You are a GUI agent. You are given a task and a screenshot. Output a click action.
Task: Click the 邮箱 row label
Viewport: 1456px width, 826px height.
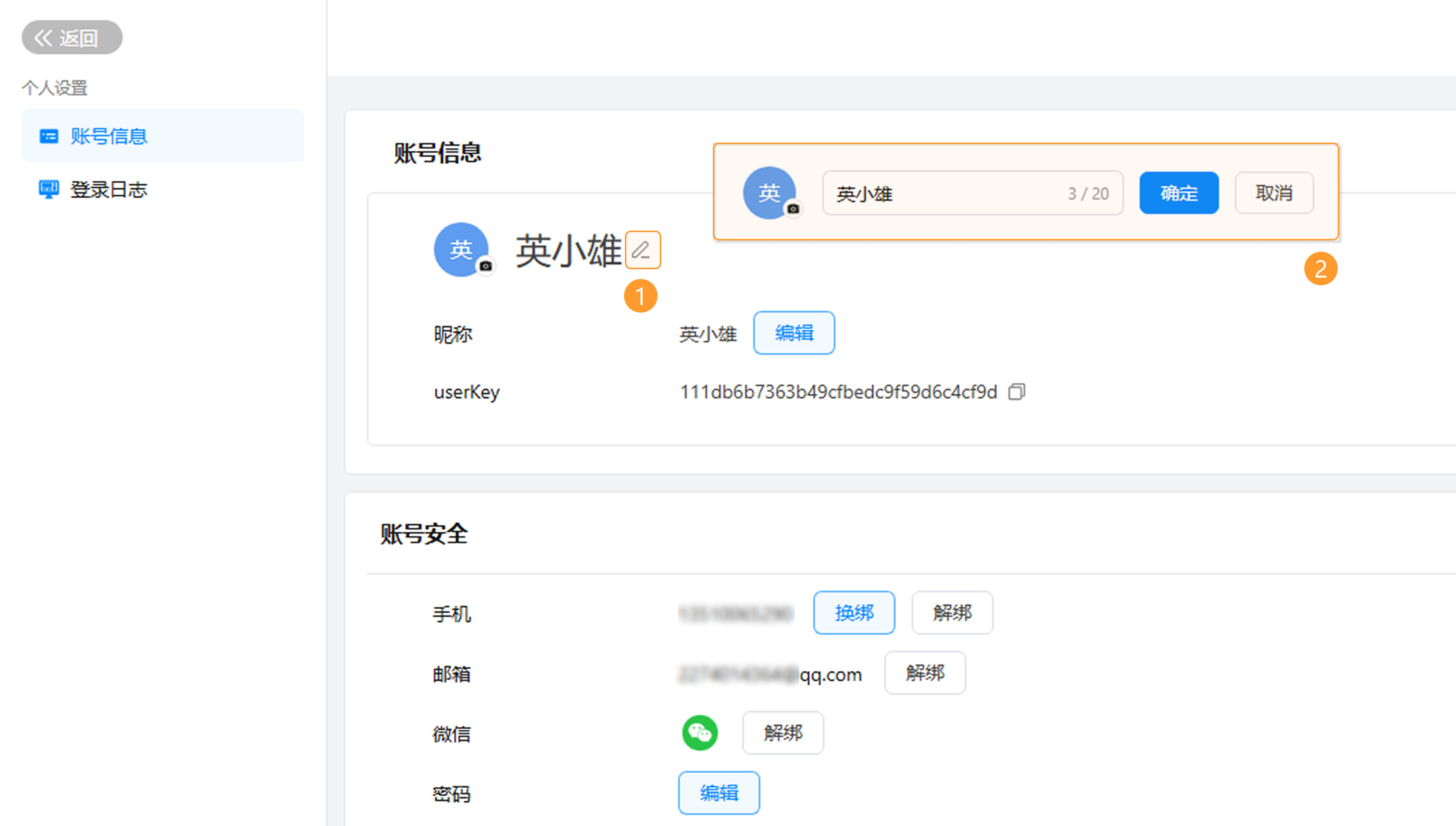[x=452, y=674]
